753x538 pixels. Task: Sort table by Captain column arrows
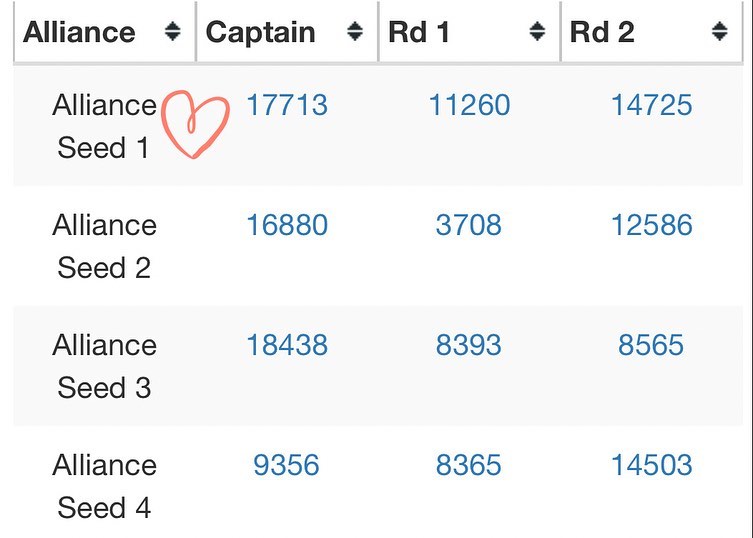(x=355, y=32)
